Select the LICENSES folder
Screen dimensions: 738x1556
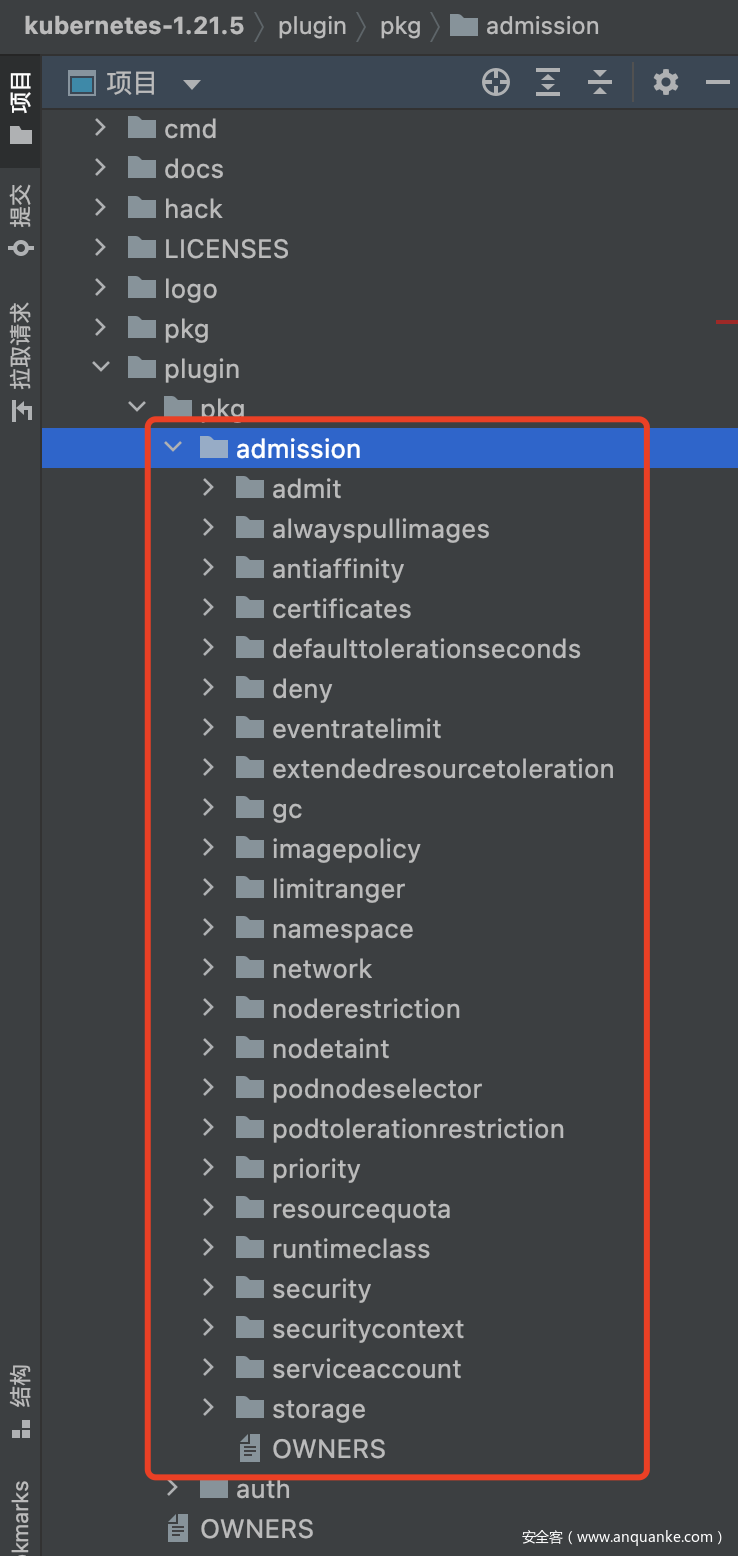pos(226,249)
